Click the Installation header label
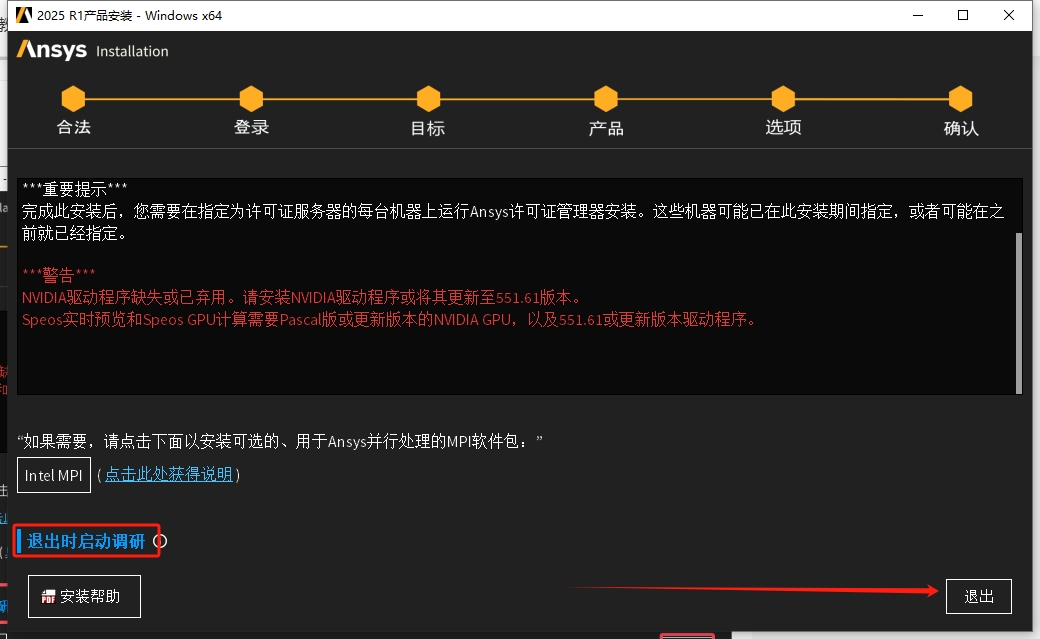1040x639 pixels. (132, 51)
